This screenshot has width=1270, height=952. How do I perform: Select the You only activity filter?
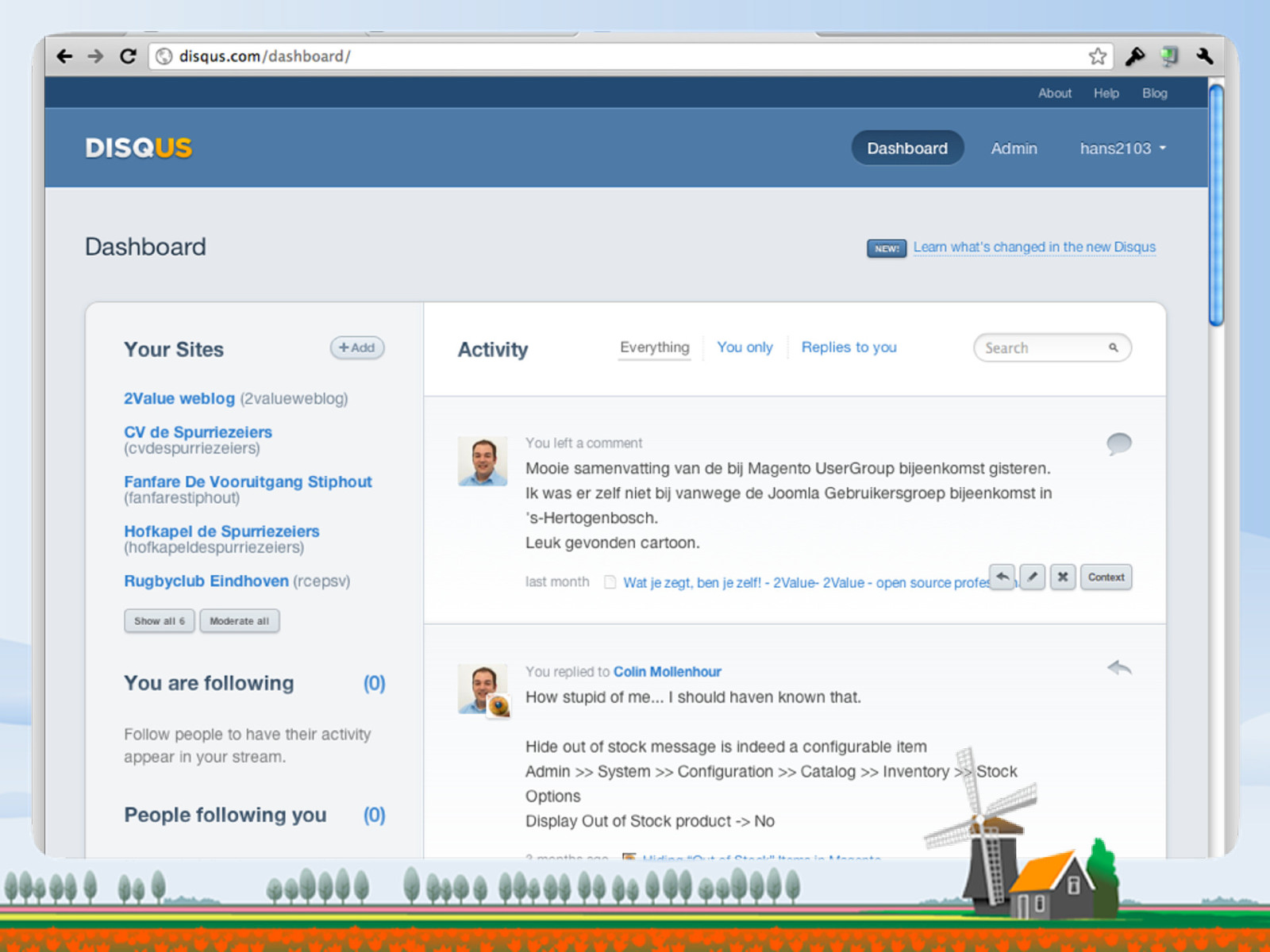pyautogui.click(x=745, y=347)
